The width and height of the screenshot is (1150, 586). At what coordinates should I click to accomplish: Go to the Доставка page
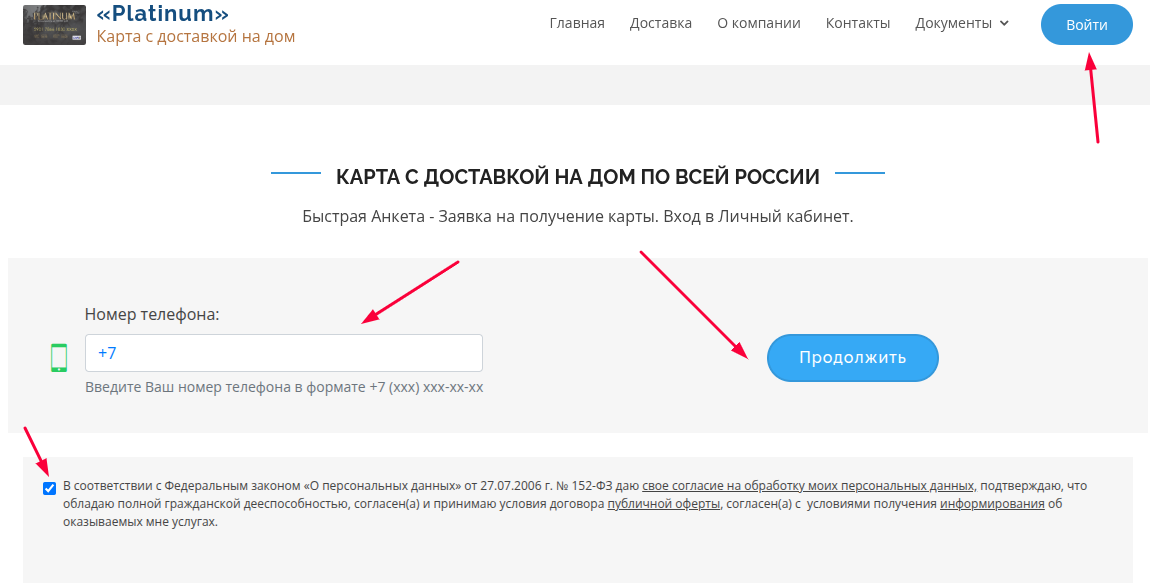tap(661, 23)
